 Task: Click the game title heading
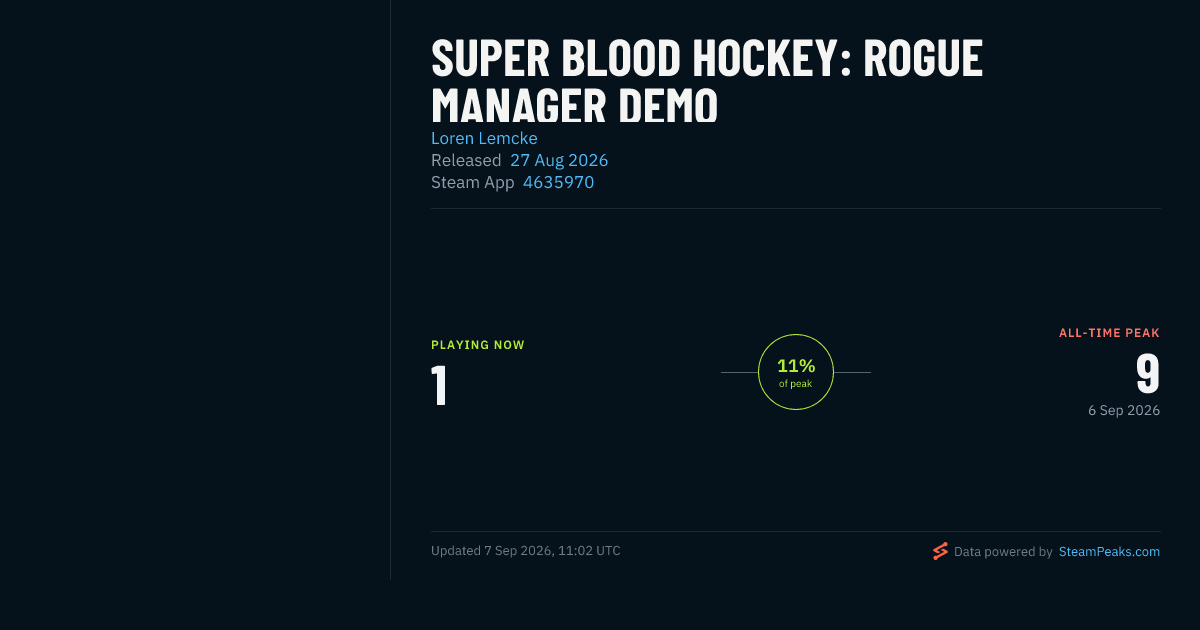pos(707,81)
